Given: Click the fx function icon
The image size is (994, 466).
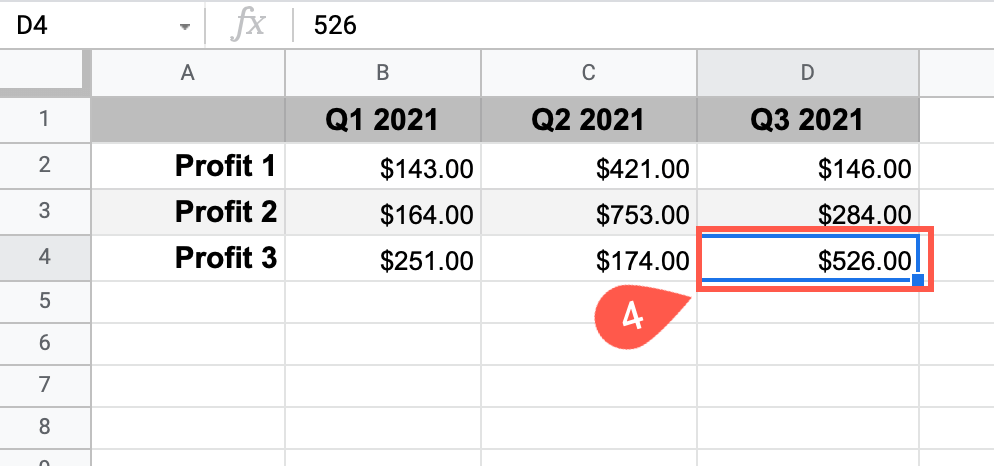Looking at the screenshot, I should tap(248, 25).
